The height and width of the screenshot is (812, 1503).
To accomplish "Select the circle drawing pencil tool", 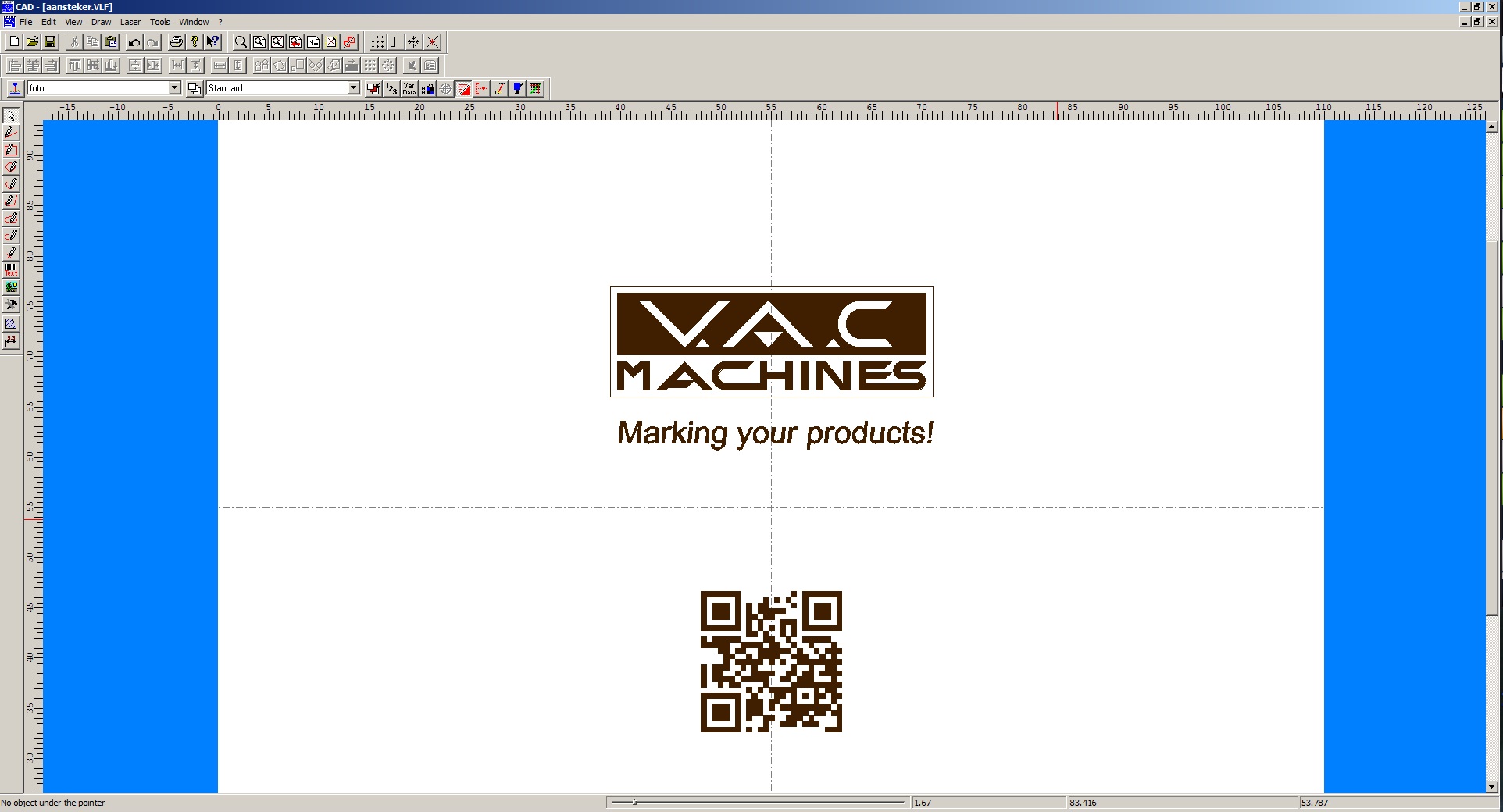I will [11, 167].
